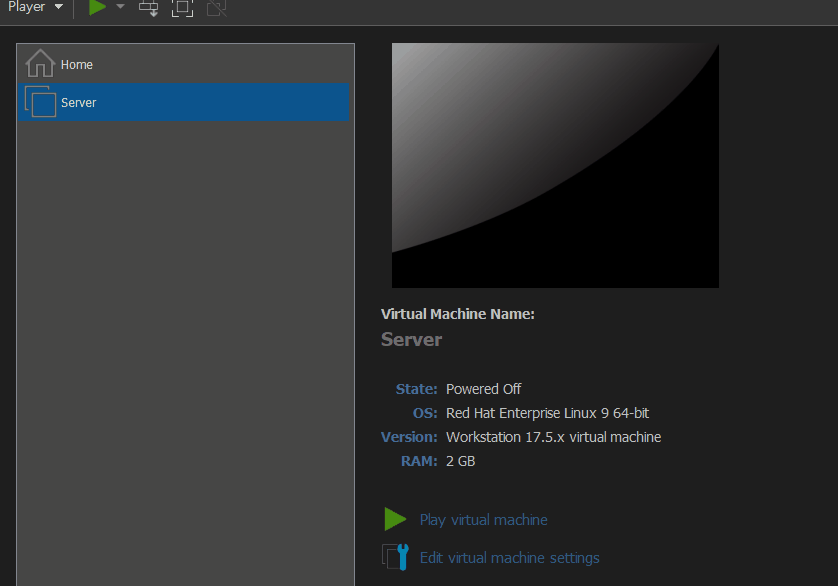Screen dimensions: 838x586
Task: Click the 2 GB RAM value
Action: (x=460, y=461)
